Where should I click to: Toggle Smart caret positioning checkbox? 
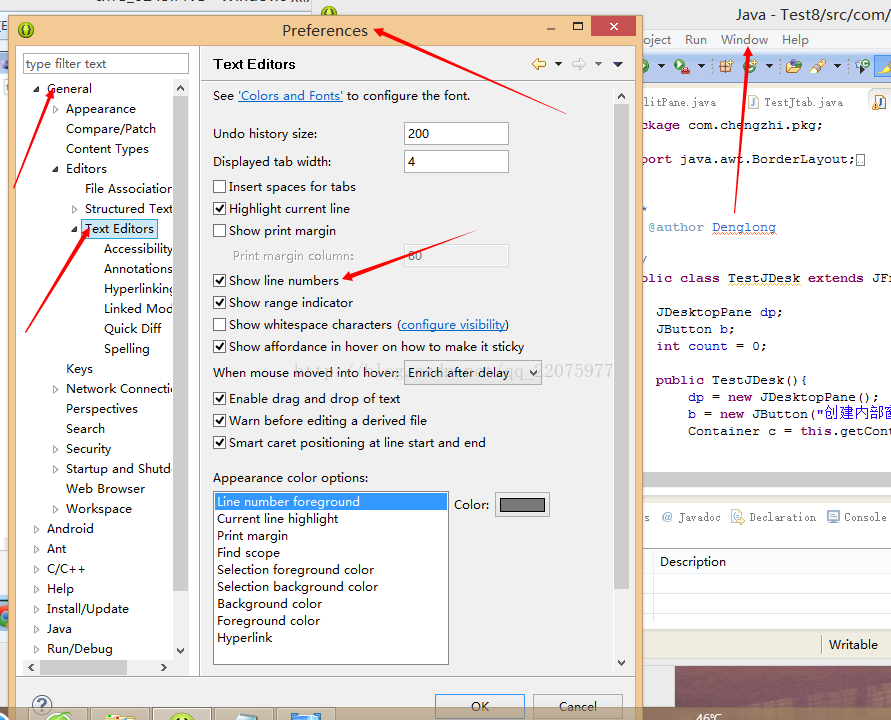point(219,443)
